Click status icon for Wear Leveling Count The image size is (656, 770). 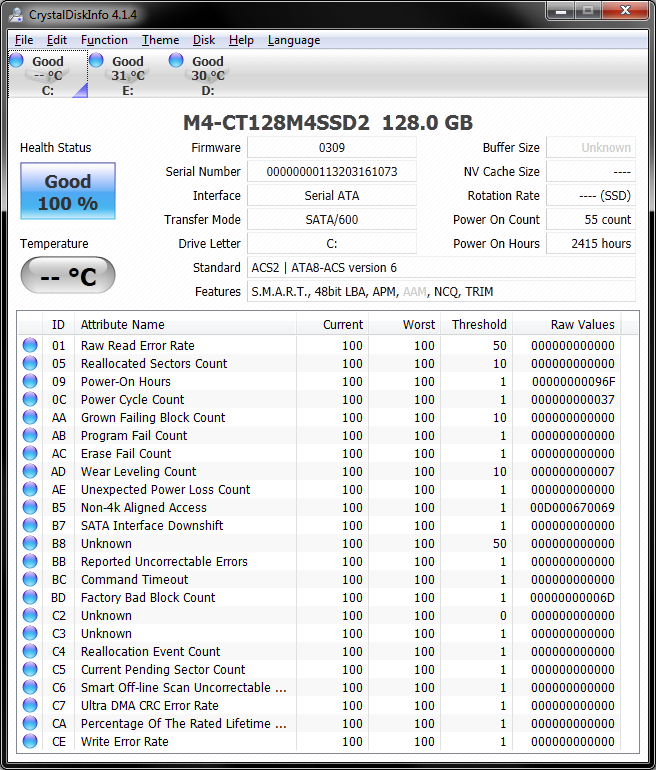30,471
